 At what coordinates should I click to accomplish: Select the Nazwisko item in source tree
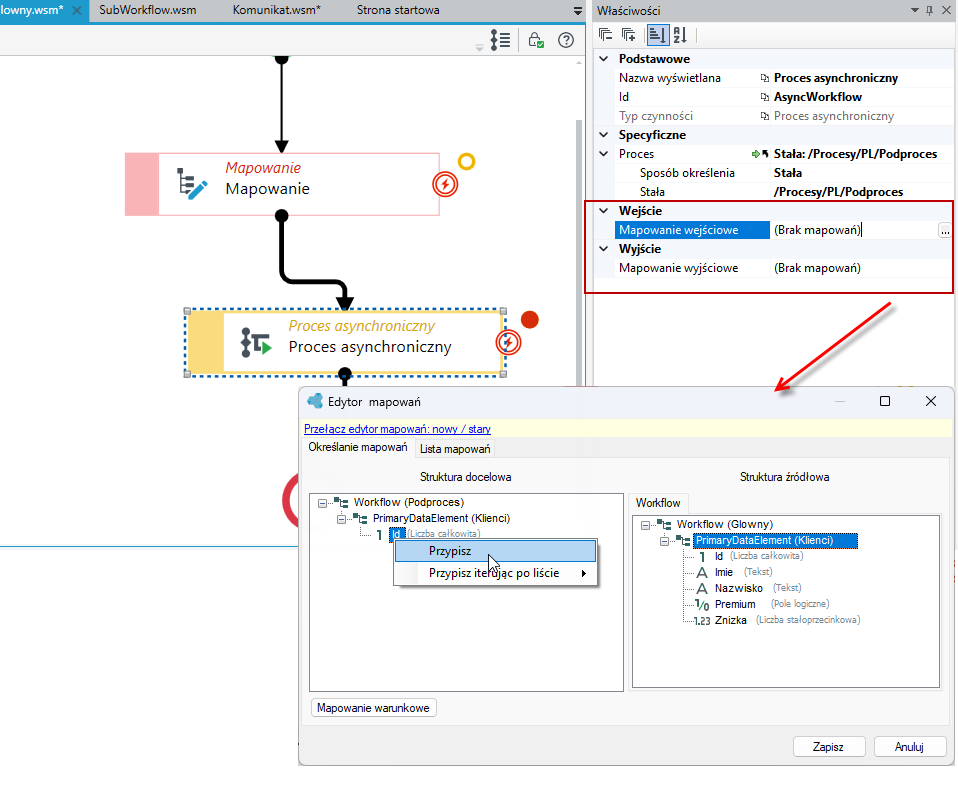coord(739,588)
